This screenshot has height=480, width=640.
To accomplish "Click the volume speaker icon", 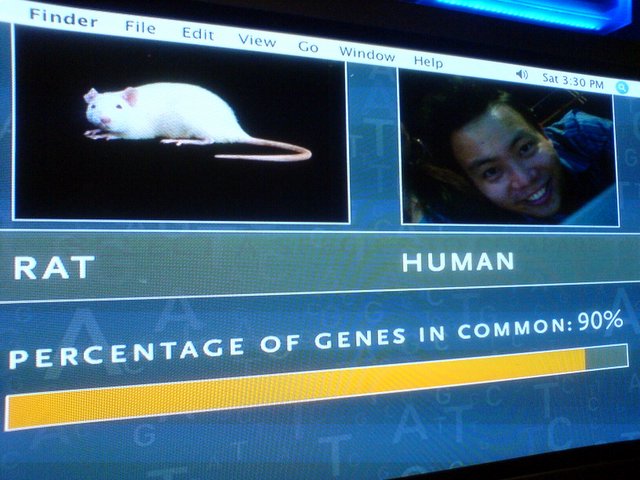I will pos(522,74).
